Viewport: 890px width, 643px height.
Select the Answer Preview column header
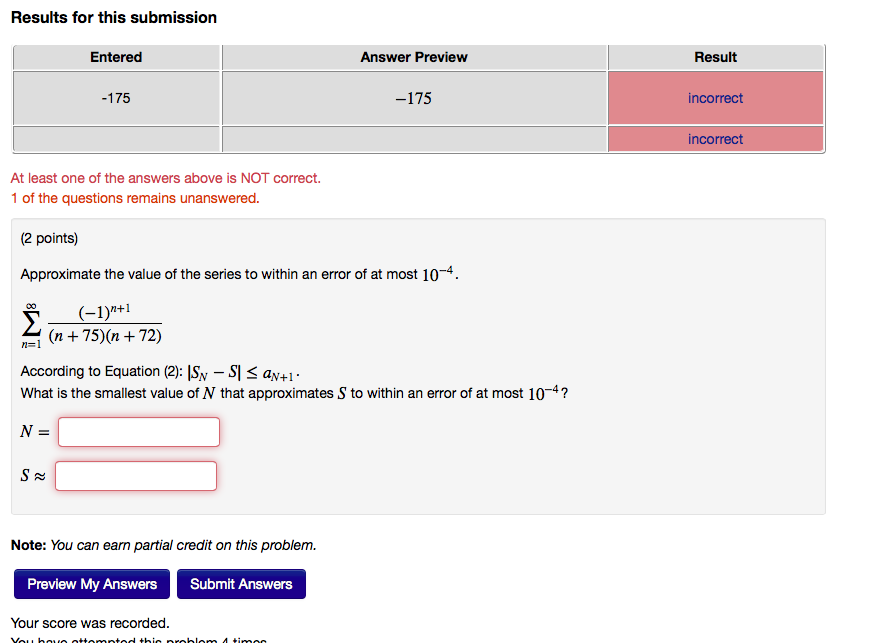pyautogui.click(x=413, y=57)
